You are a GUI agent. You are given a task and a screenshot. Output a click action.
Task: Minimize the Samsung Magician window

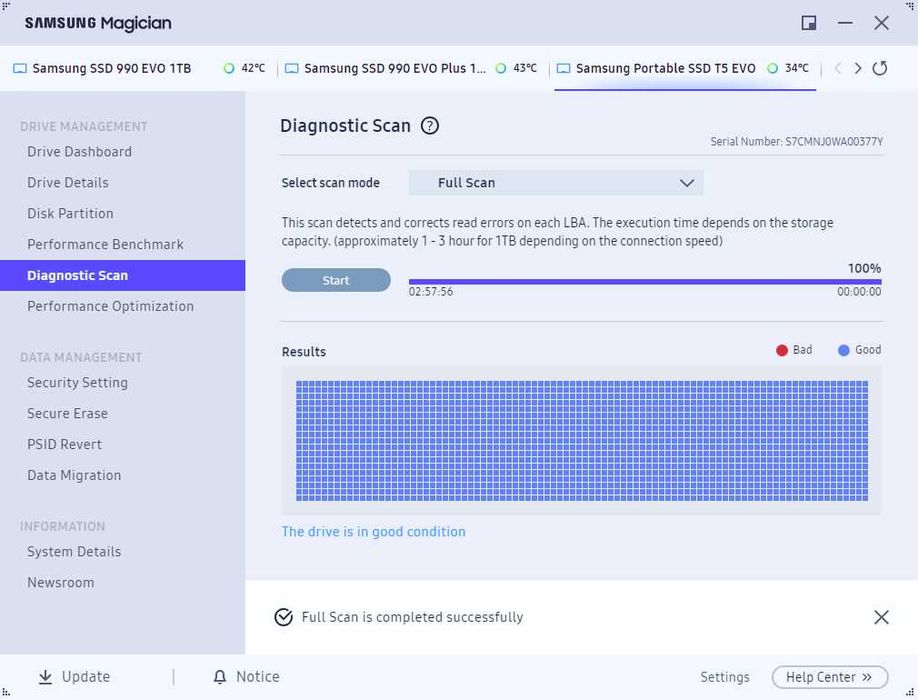coord(845,23)
